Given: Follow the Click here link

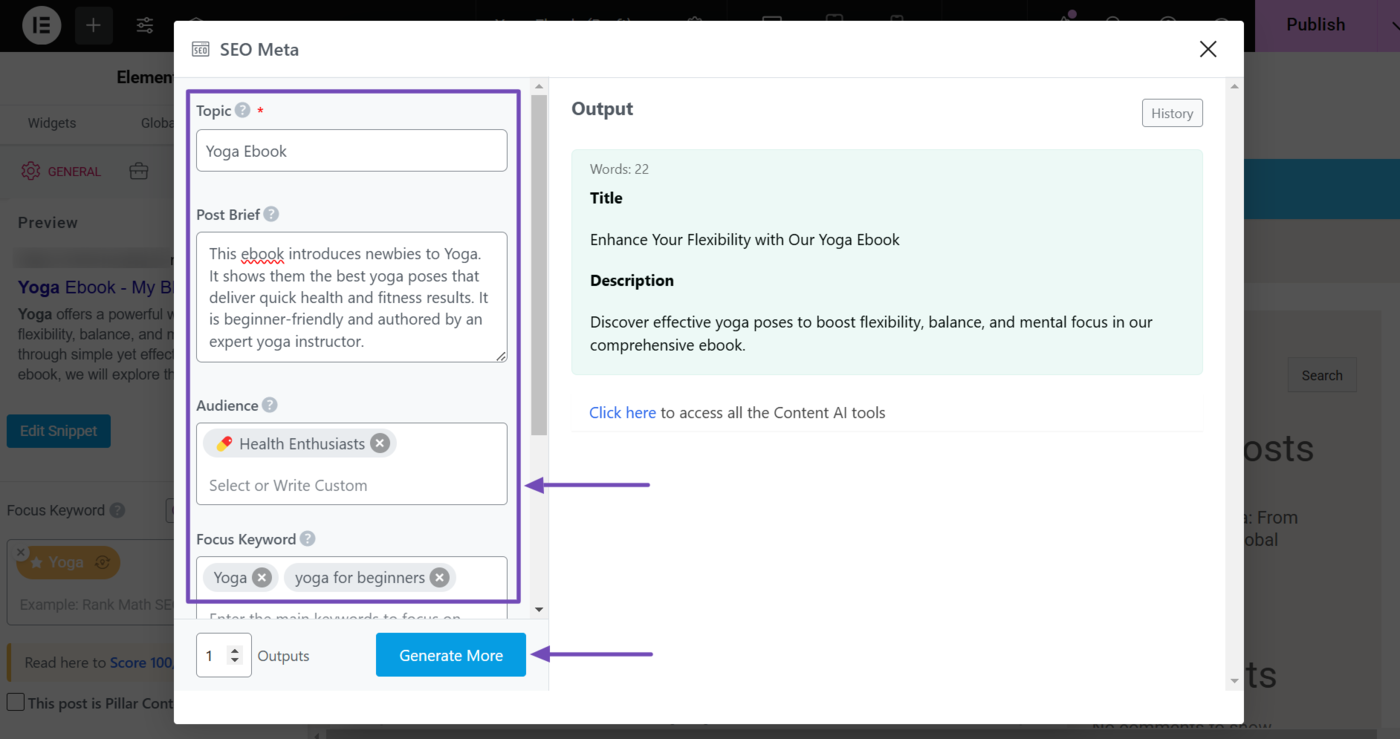Looking at the screenshot, I should click(622, 412).
